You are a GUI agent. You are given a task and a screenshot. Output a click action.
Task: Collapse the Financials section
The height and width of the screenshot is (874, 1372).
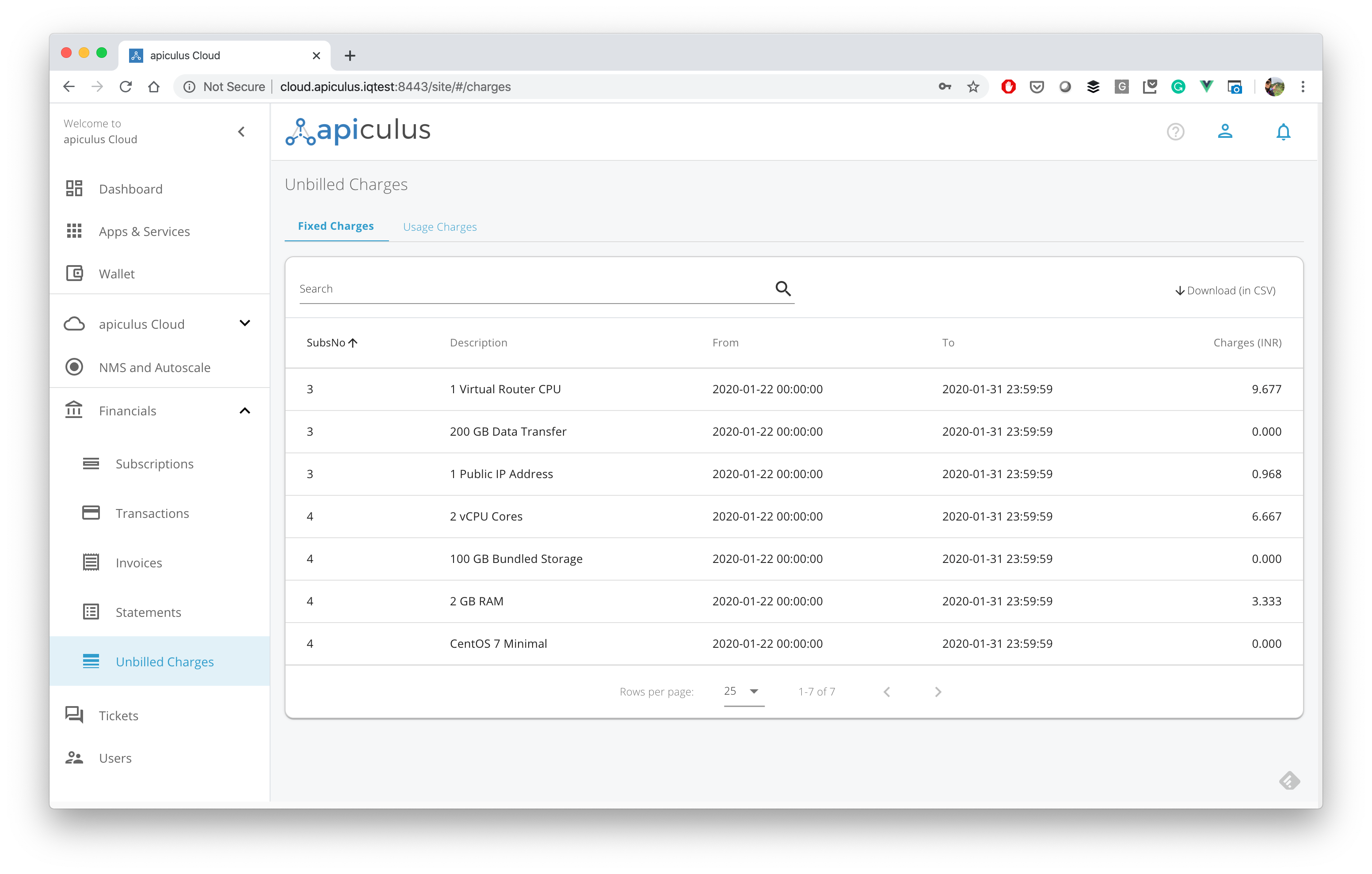coord(244,410)
